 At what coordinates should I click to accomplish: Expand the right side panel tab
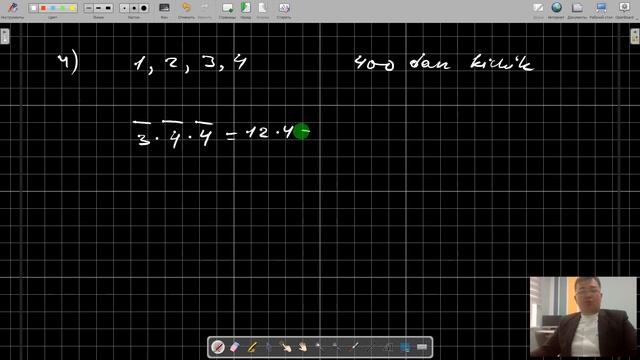pyautogui.click(x=635, y=36)
